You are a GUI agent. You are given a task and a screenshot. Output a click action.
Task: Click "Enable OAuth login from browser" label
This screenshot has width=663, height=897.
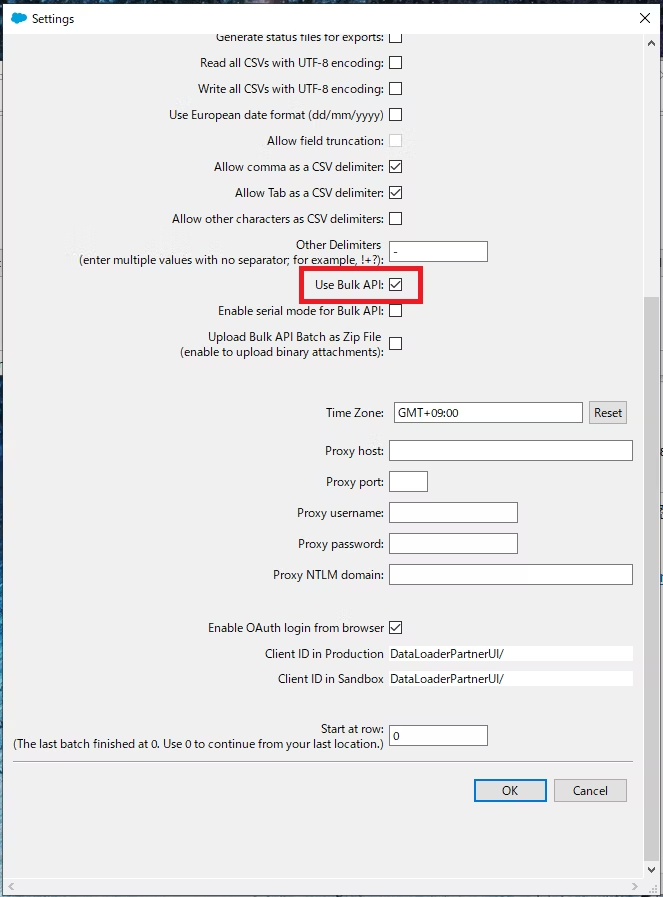click(296, 628)
